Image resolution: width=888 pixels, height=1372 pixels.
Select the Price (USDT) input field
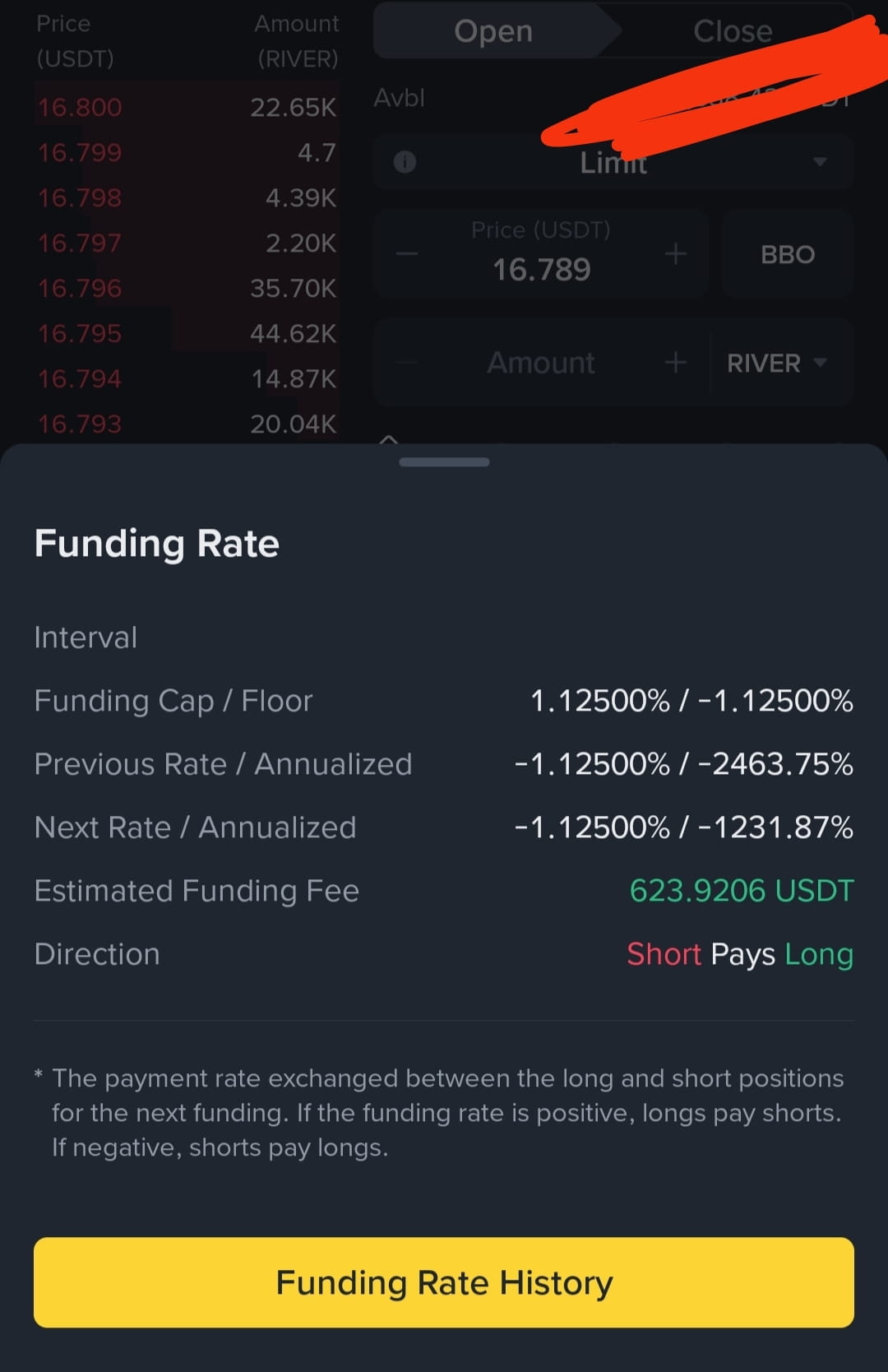[541, 253]
